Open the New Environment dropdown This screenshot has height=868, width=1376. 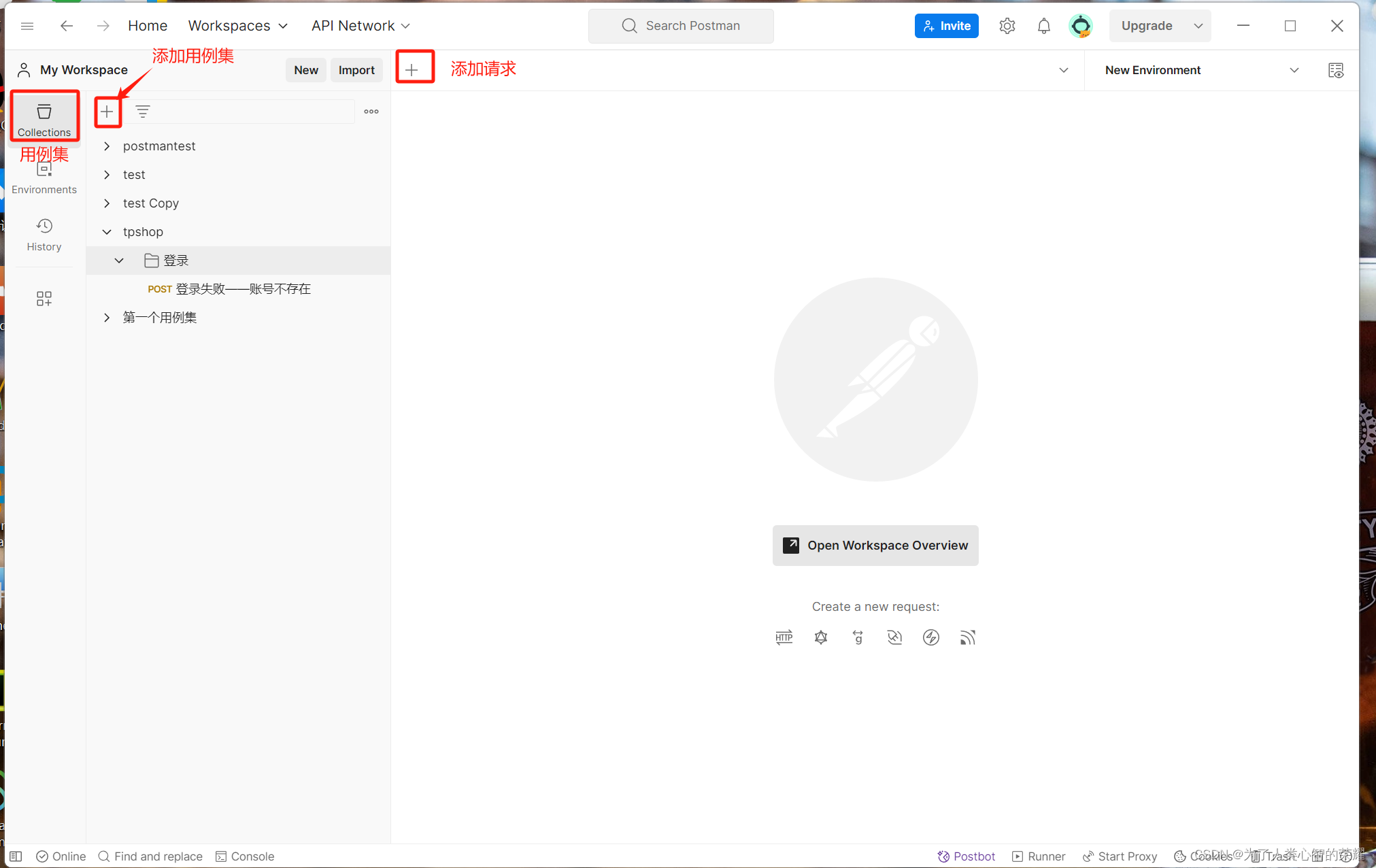(x=1295, y=69)
